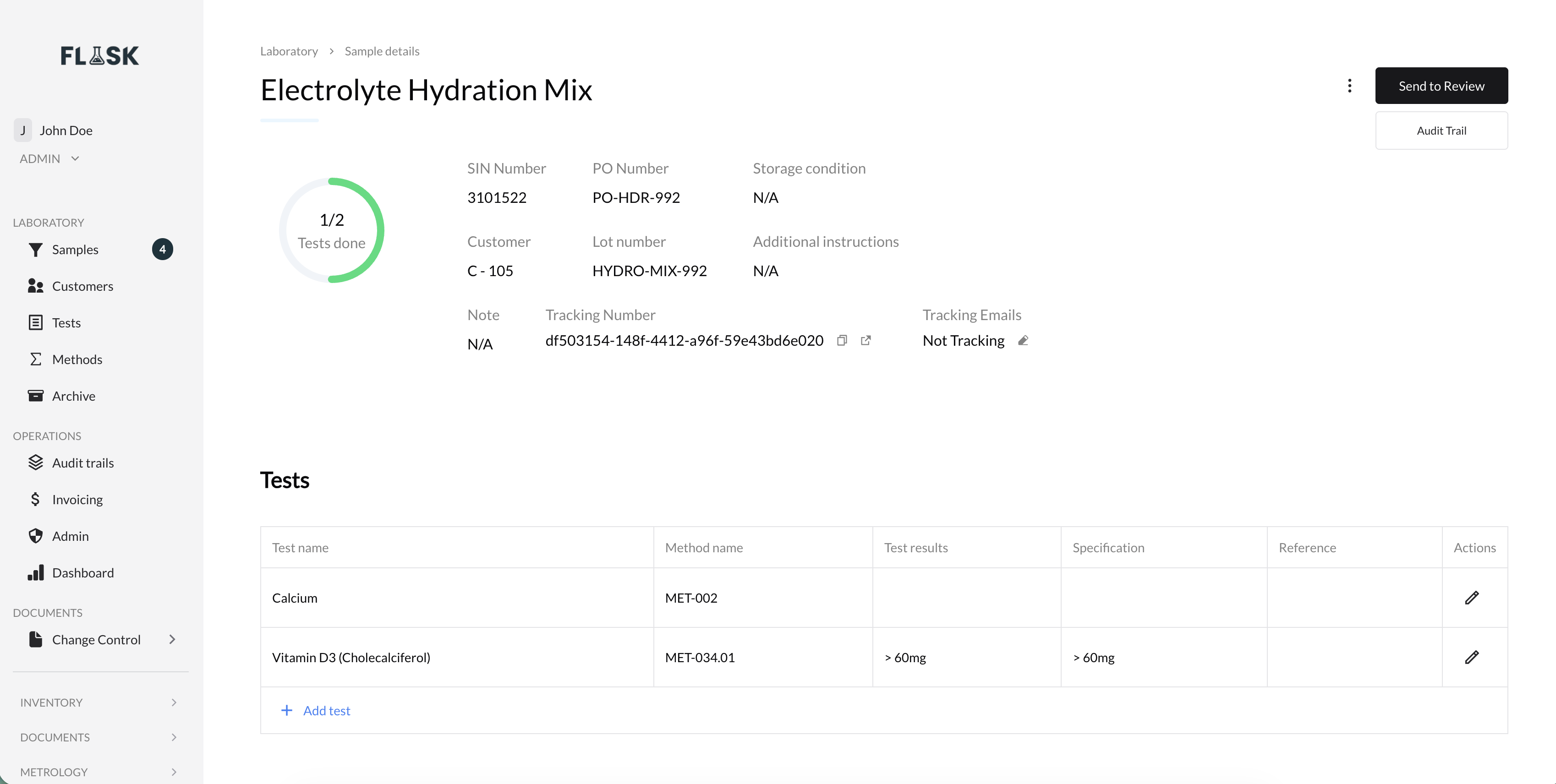Click the tests done progress ring

pos(332,230)
